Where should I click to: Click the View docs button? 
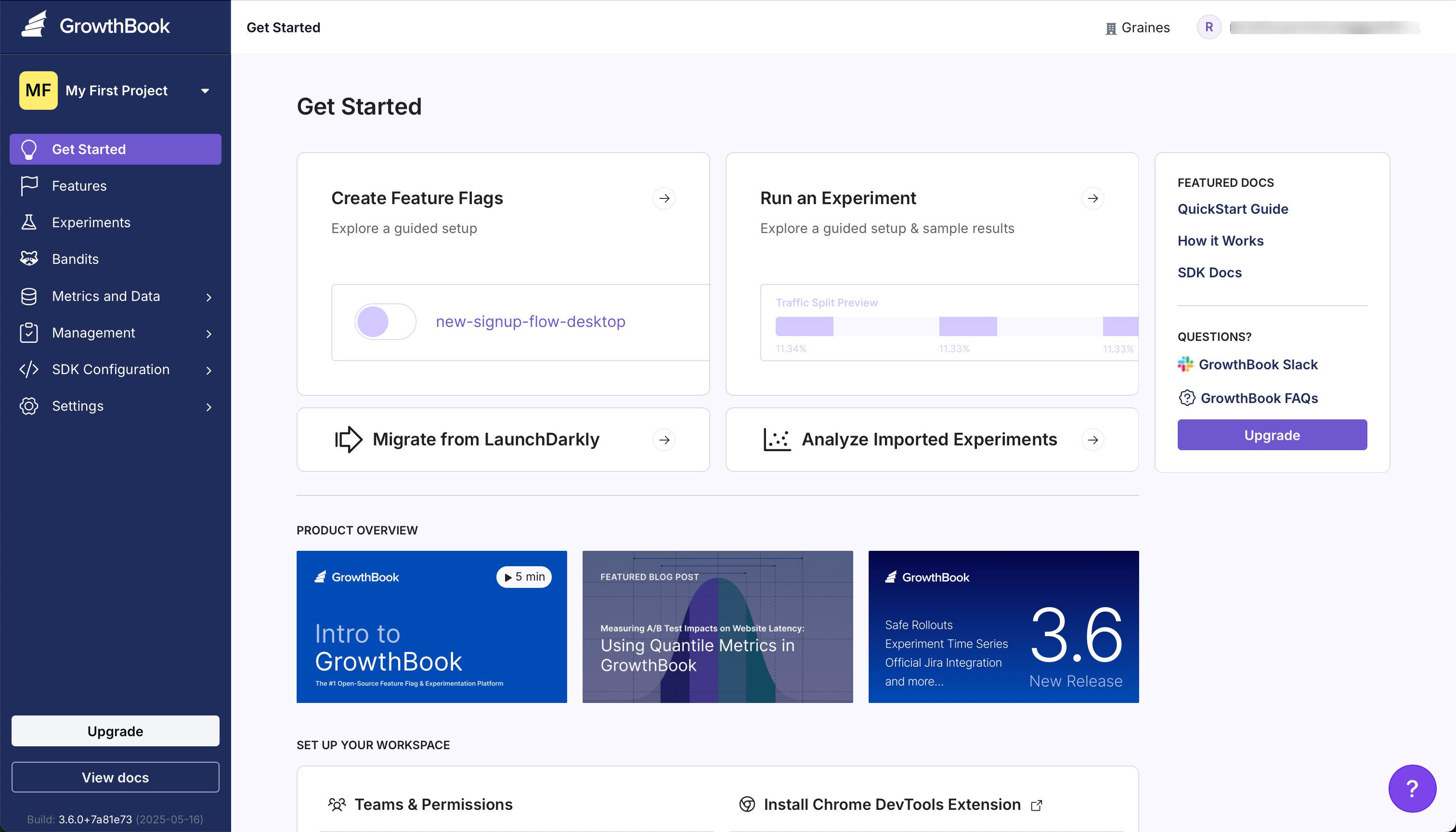116,777
